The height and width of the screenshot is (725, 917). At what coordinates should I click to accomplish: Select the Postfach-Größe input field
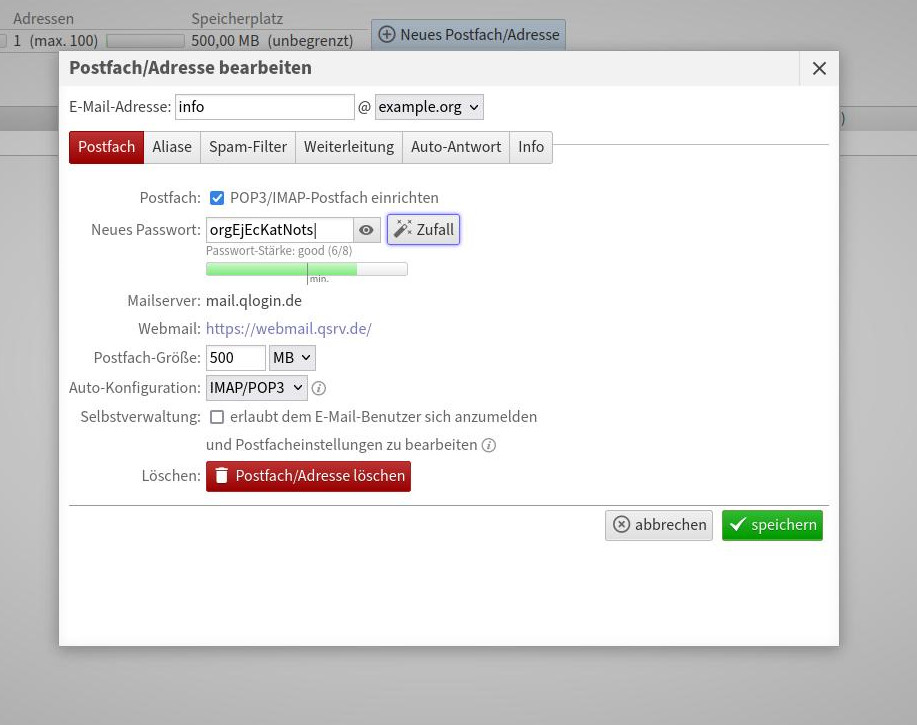coord(235,357)
